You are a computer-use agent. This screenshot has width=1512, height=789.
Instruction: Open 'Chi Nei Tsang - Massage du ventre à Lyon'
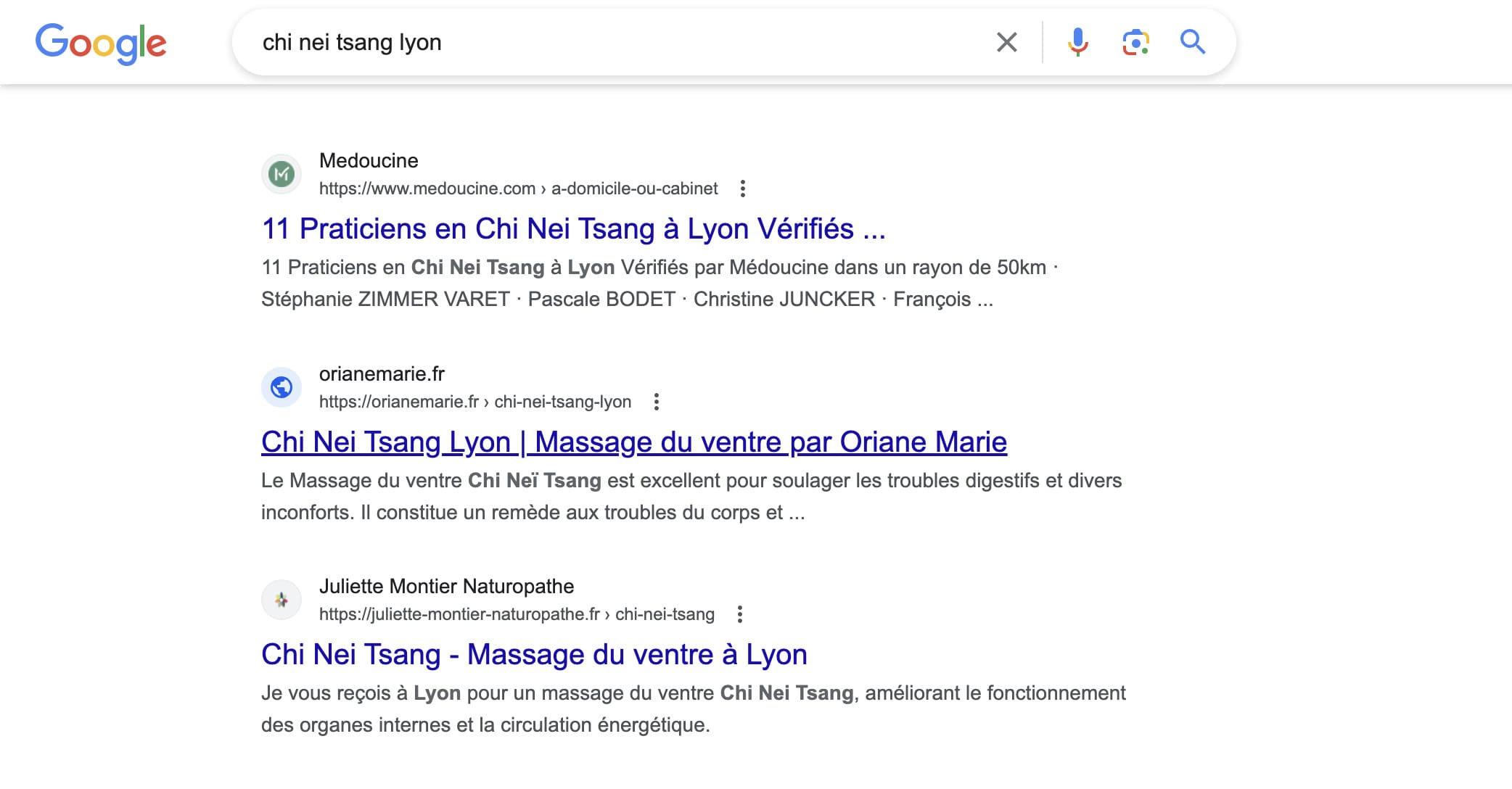tap(534, 655)
